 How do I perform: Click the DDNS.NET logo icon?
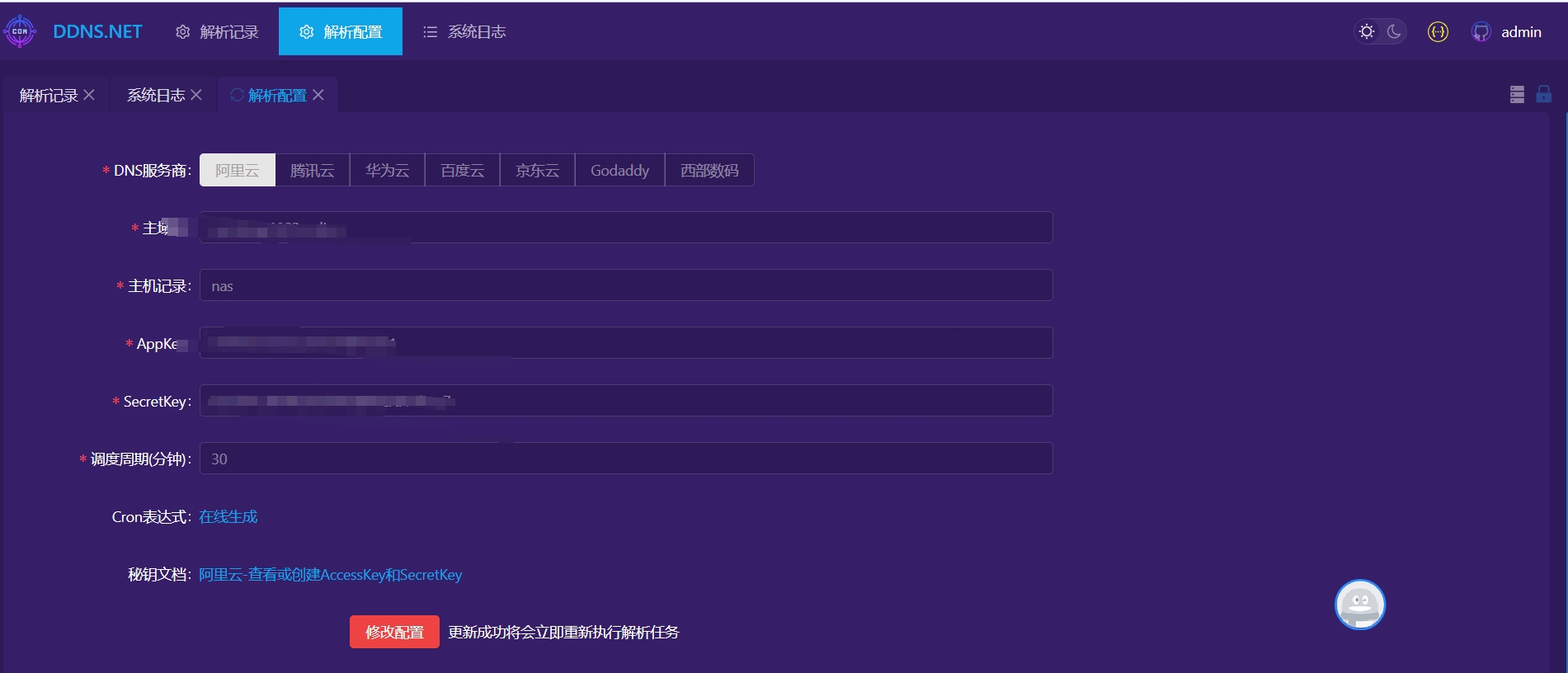pos(20,31)
